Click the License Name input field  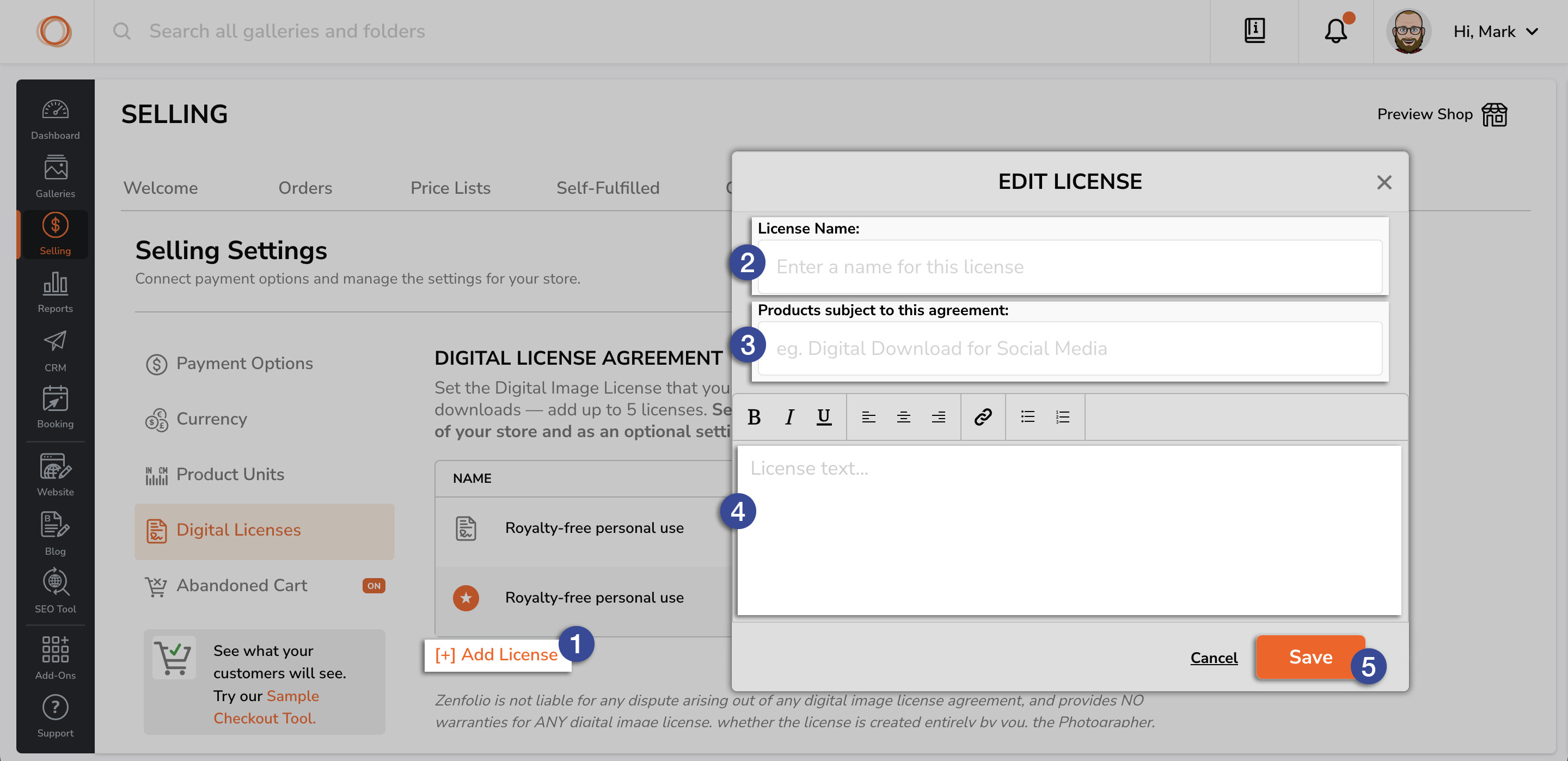[x=1069, y=265]
